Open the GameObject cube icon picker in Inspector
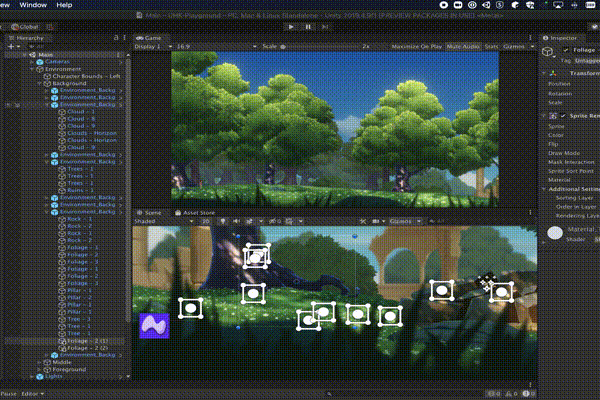The image size is (600, 400). click(x=548, y=51)
